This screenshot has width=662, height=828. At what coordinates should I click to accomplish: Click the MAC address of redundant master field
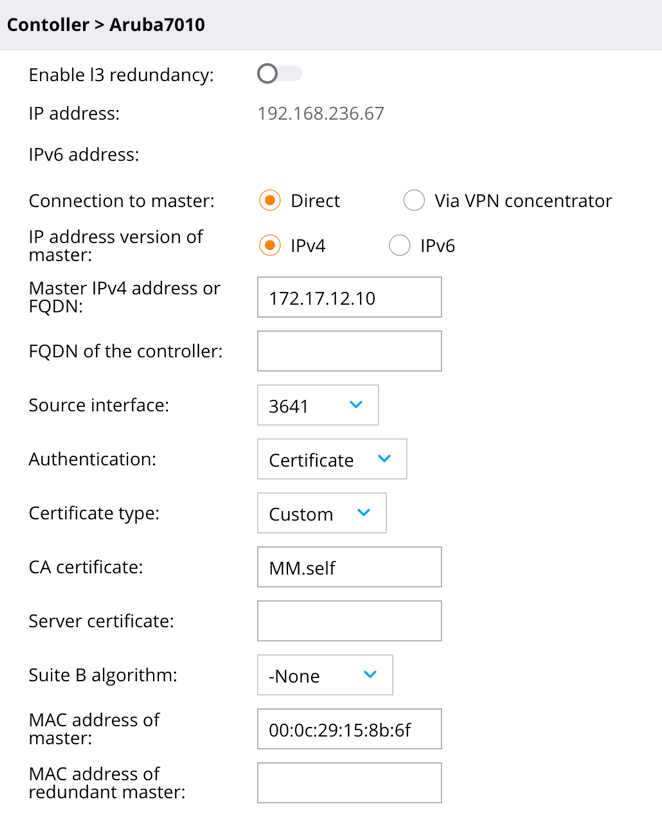pos(349,783)
